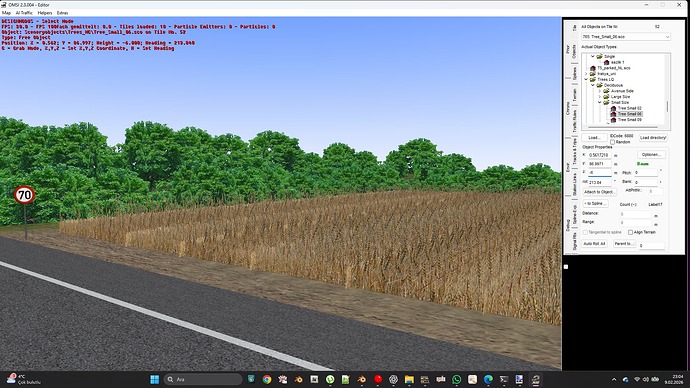Switch to the Tracks & Trips tab
The image size is (690, 388).
click(x=575, y=151)
